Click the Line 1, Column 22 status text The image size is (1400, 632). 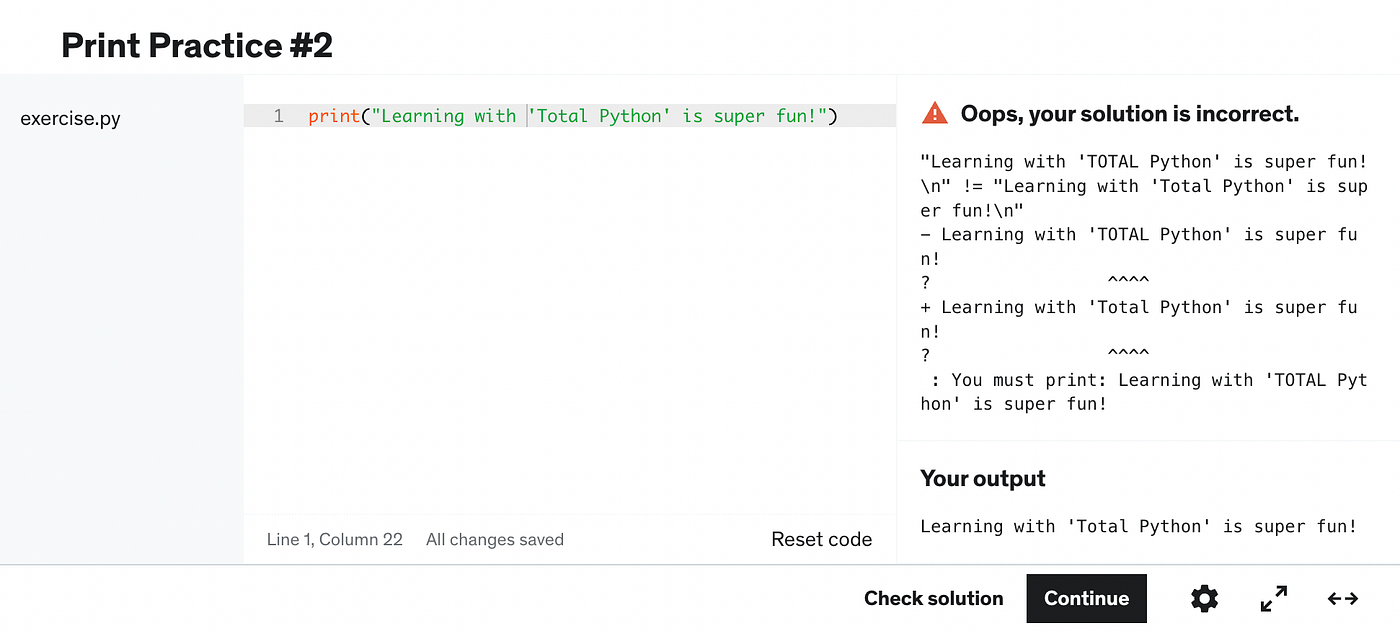point(334,539)
